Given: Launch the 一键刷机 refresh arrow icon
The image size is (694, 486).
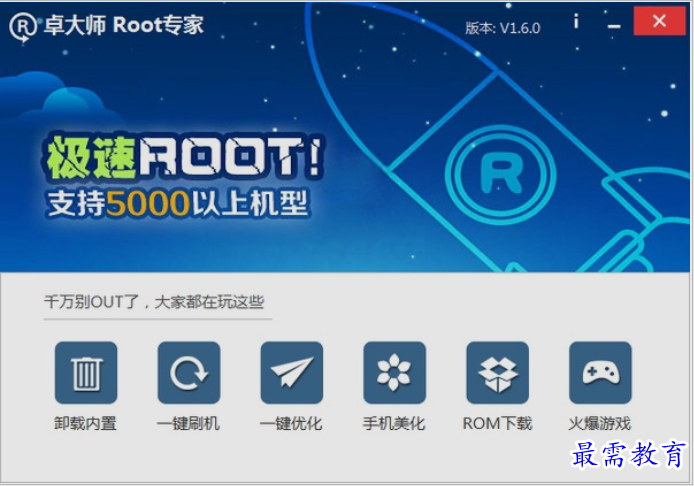Looking at the screenshot, I should pyautogui.click(x=189, y=373).
